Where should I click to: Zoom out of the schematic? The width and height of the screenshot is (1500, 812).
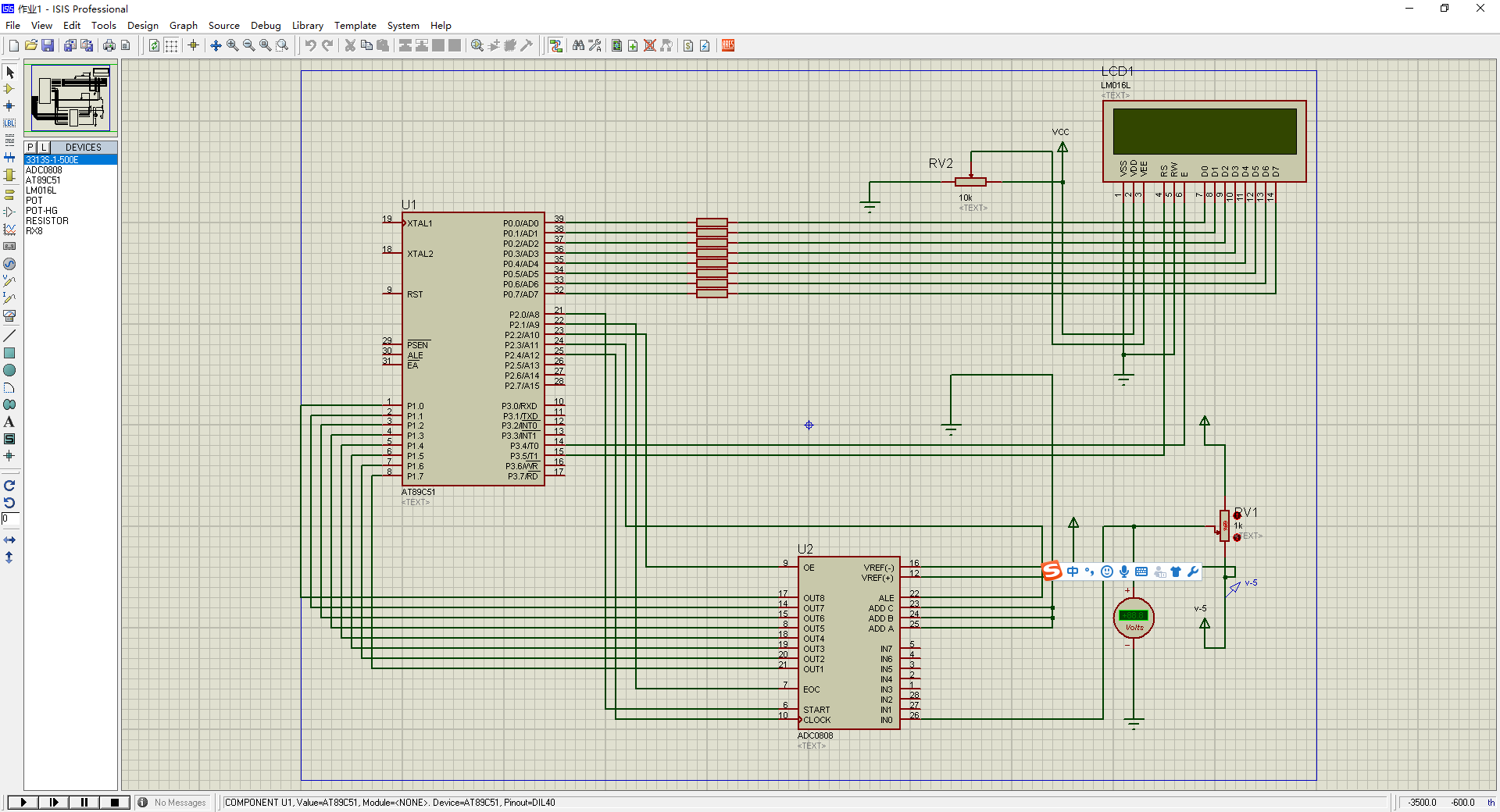(248, 45)
